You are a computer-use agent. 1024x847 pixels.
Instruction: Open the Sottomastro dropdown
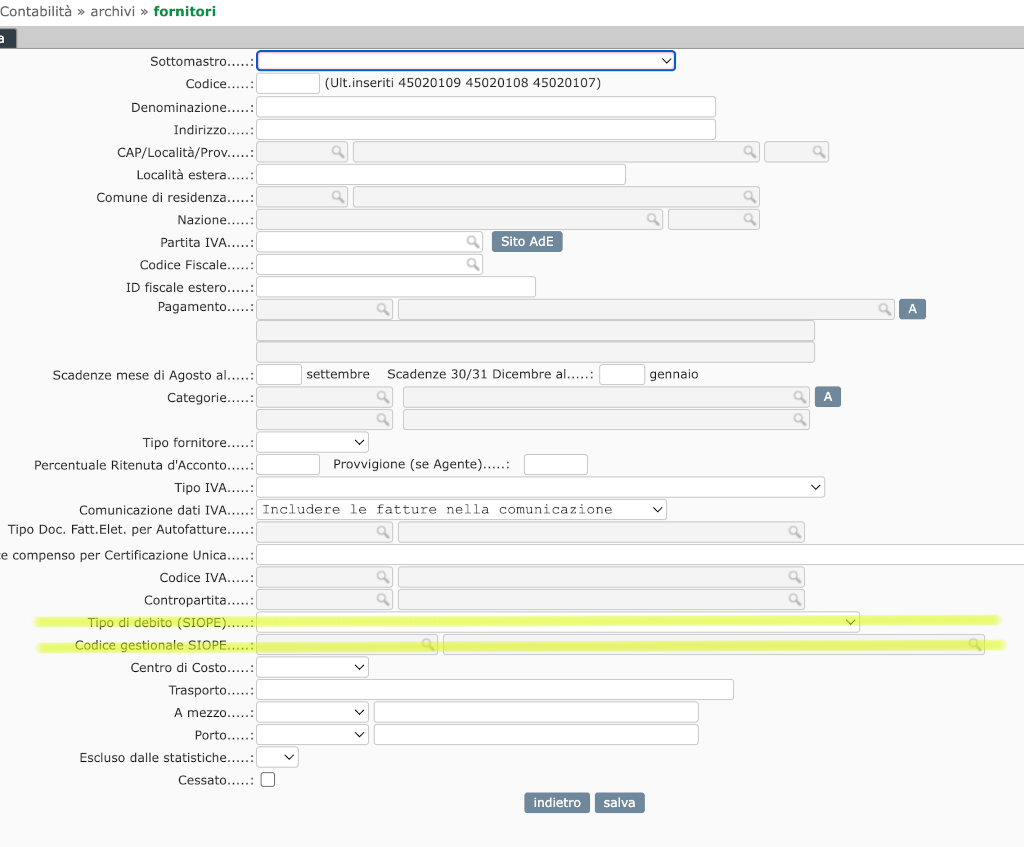point(466,61)
